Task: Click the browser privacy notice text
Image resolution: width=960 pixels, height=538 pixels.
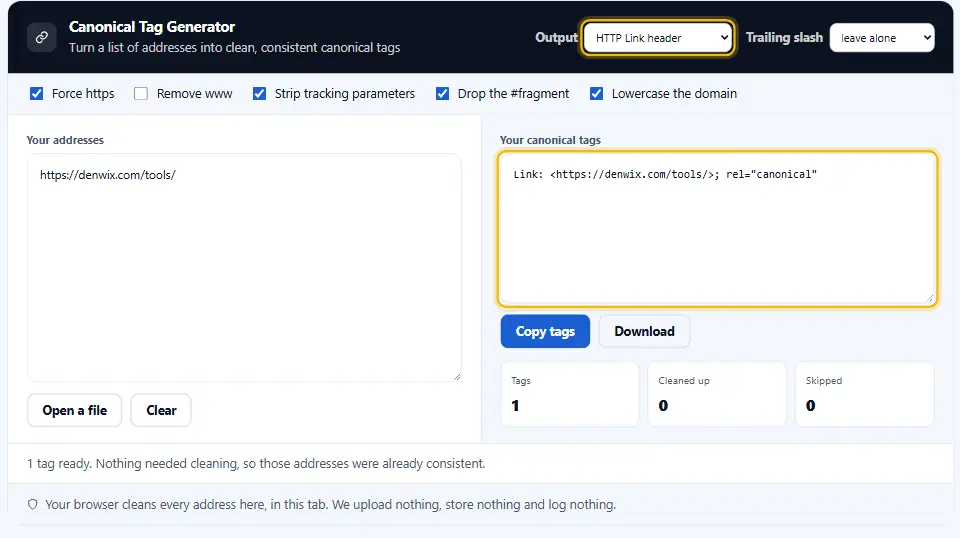Action: point(331,504)
